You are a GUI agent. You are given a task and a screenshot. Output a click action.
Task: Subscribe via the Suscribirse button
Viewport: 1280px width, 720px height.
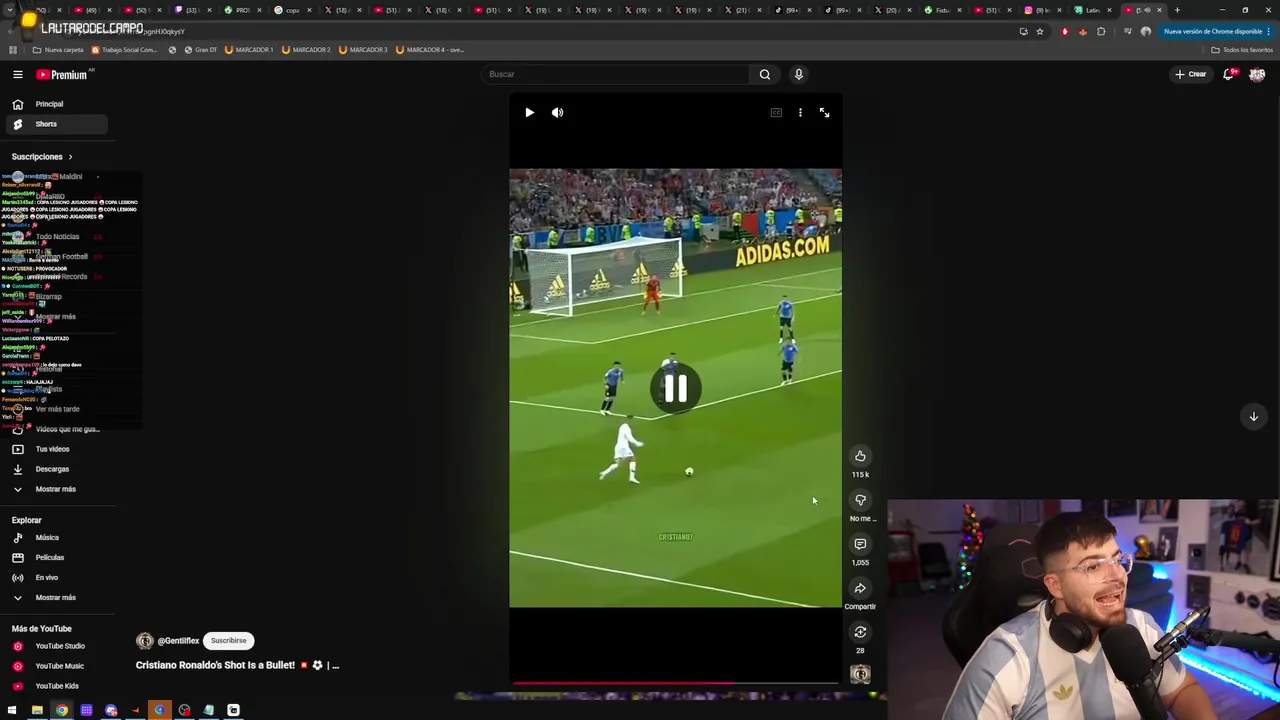click(x=228, y=641)
